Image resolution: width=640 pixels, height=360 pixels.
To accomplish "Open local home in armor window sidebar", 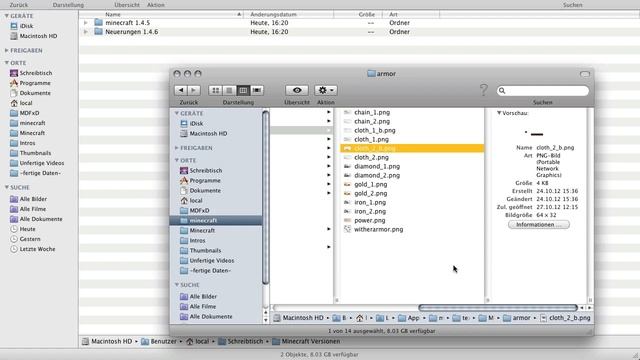I will [x=191, y=200].
